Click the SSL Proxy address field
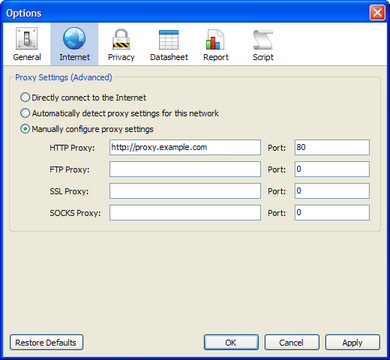 185,191
